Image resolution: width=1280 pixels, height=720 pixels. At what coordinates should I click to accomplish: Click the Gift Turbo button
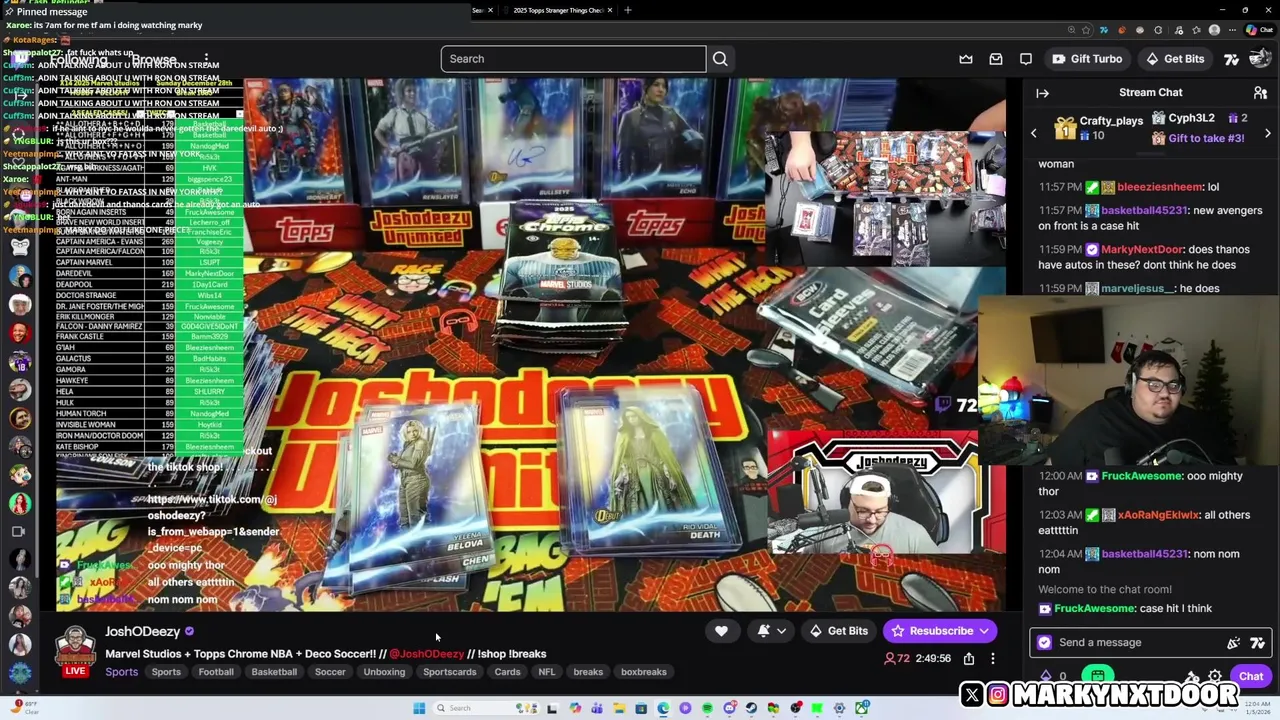coord(1086,59)
